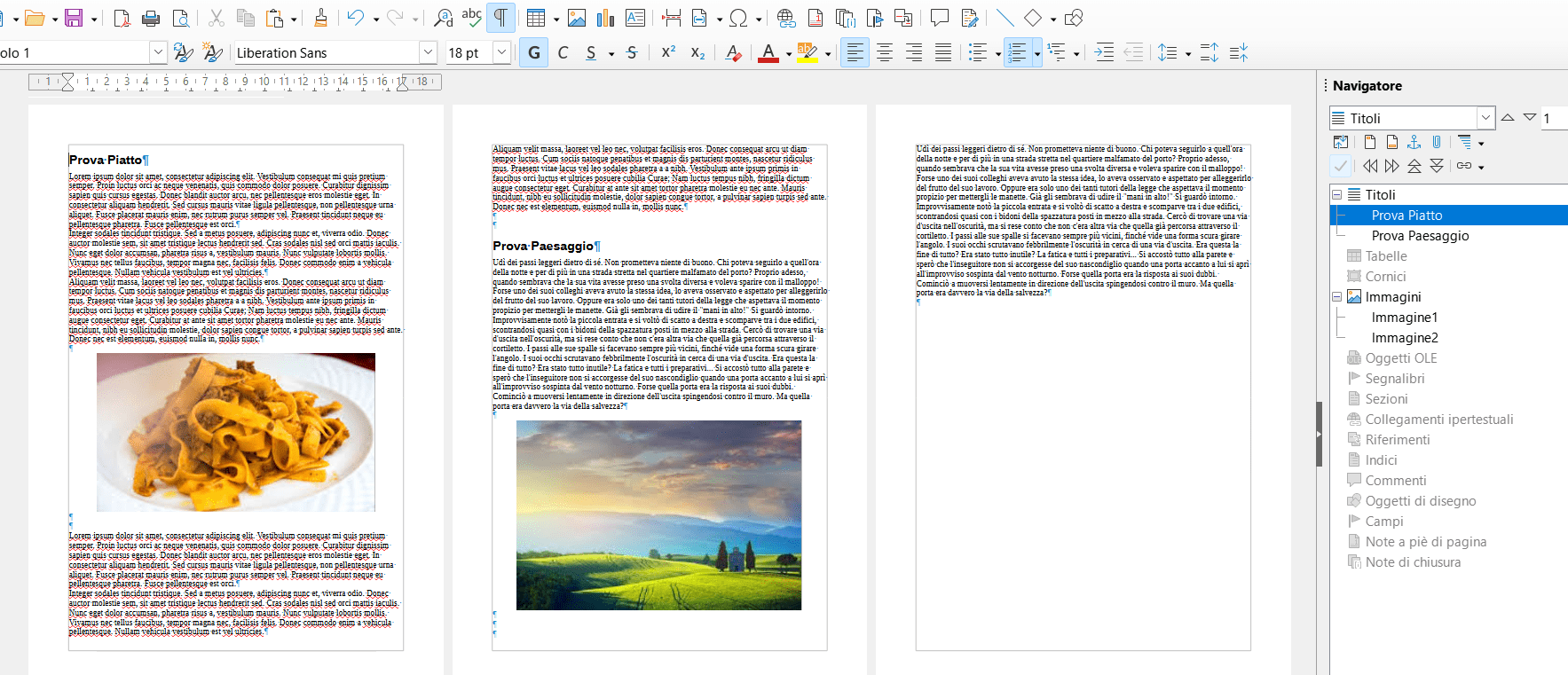The width and height of the screenshot is (1568, 675).
Task: Toggle strikethrough formatting
Action: pos(632,53)
